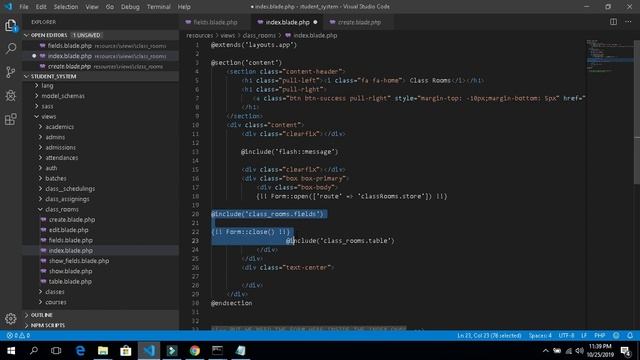
Task: Open the Explorer view in activity bar
Action: pos(11,26)
